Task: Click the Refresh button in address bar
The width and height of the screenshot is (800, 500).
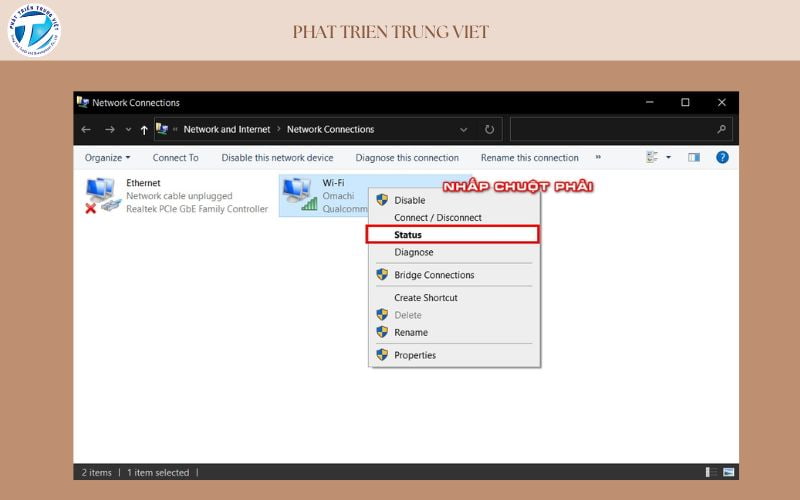Action: tap(489, 129)
